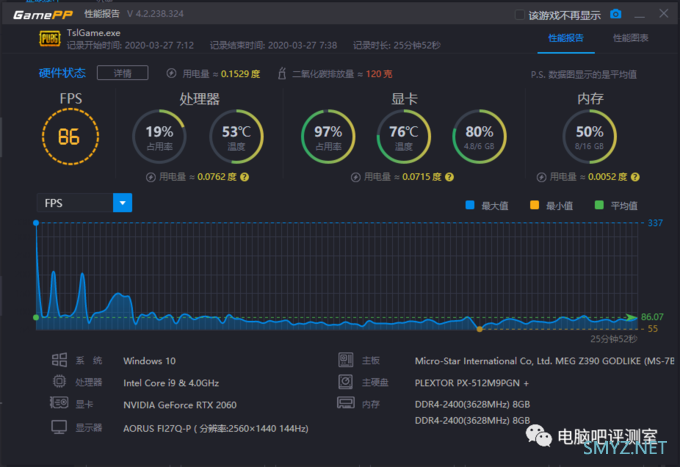Click the FPS 66 gauge

click(x=70, y=137)
